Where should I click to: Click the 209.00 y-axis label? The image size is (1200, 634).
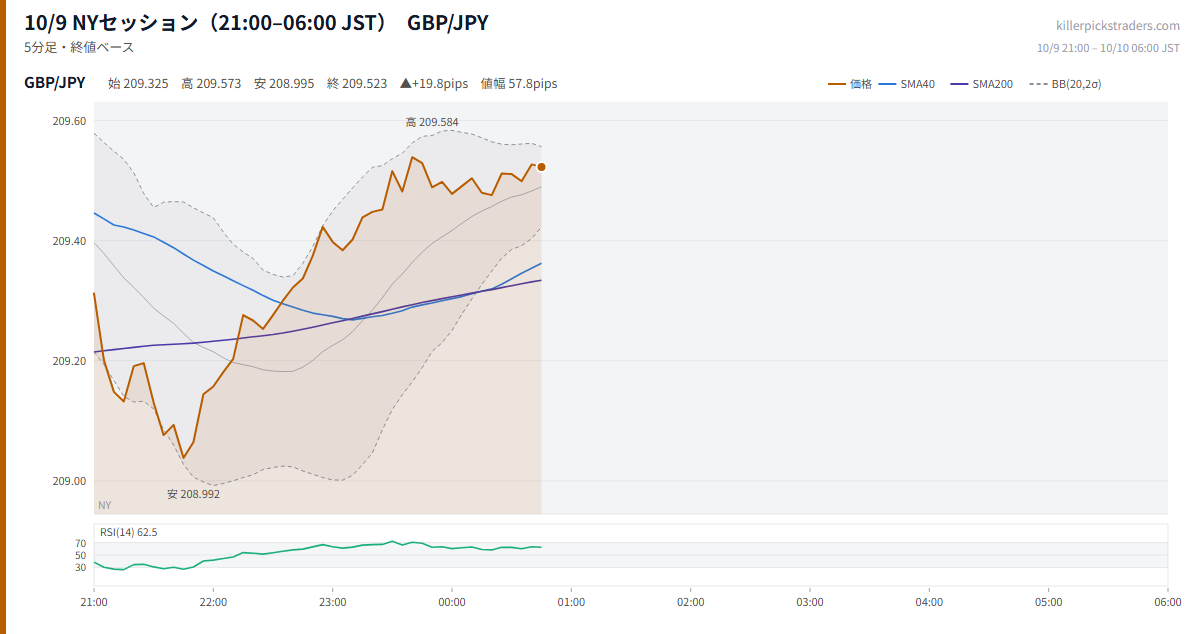pyautogui.click(x=69, y=481)
